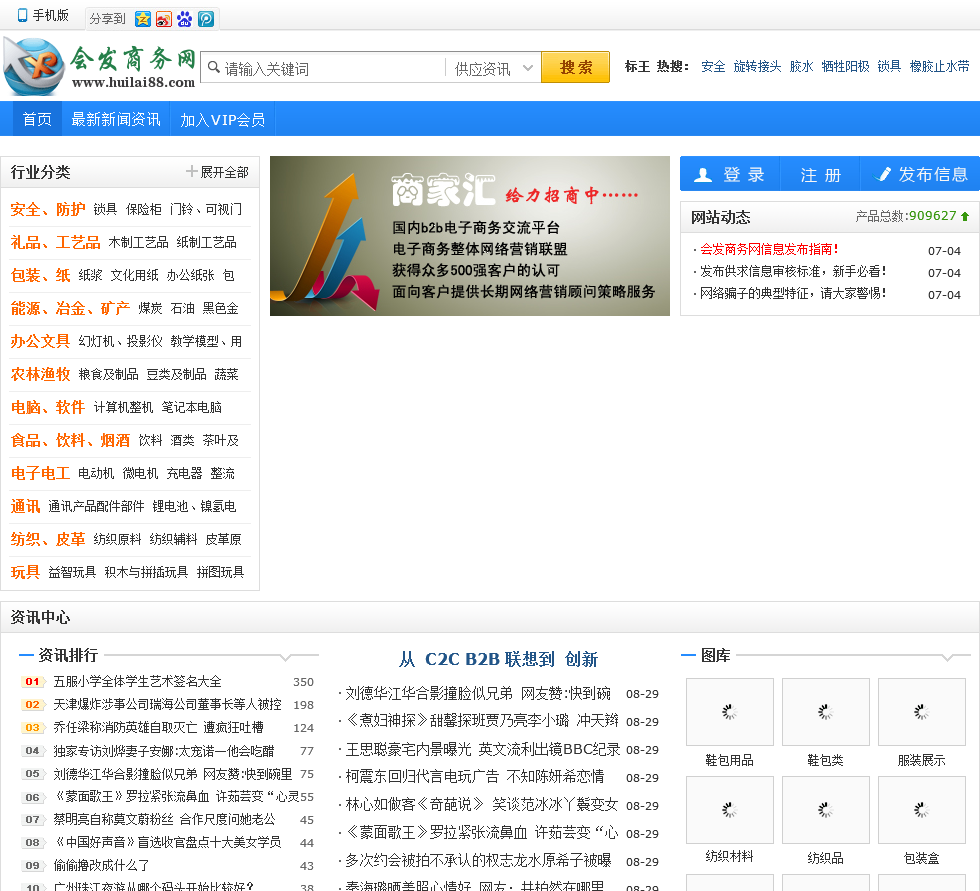Open 加入VIP会员 nav item

pos(222,119)
